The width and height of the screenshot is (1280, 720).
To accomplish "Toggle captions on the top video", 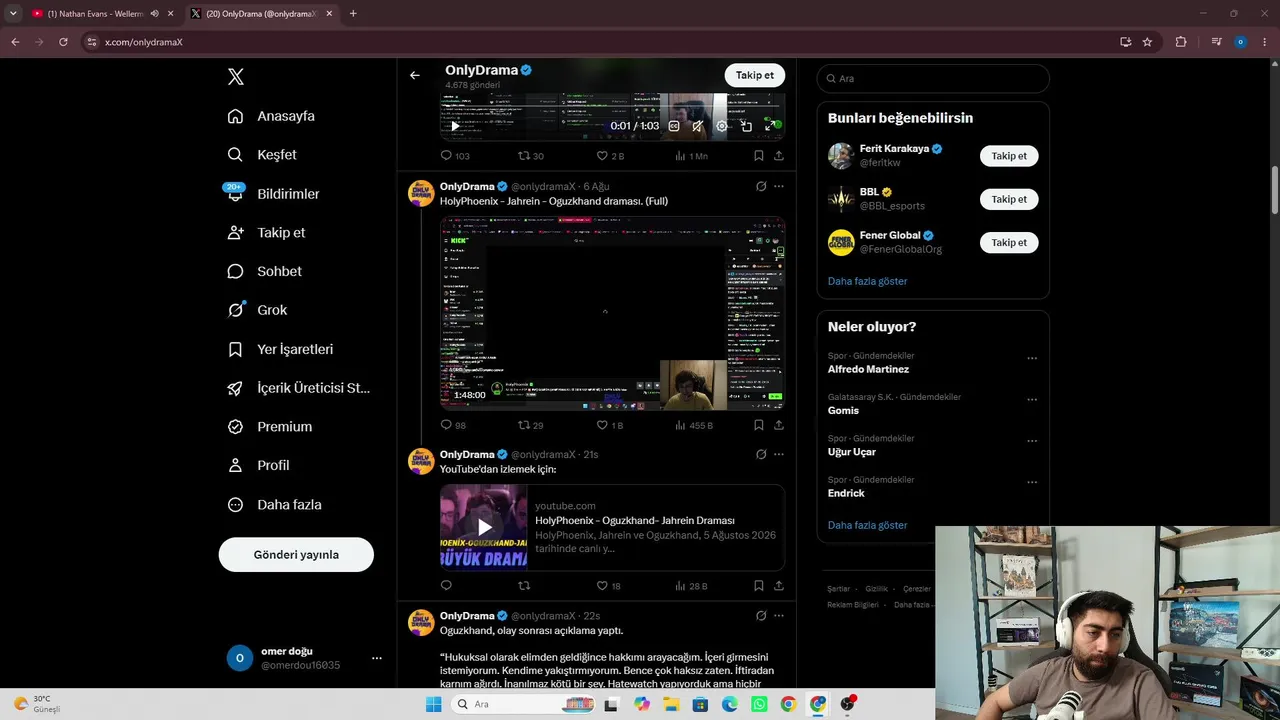I will [674, 126].
